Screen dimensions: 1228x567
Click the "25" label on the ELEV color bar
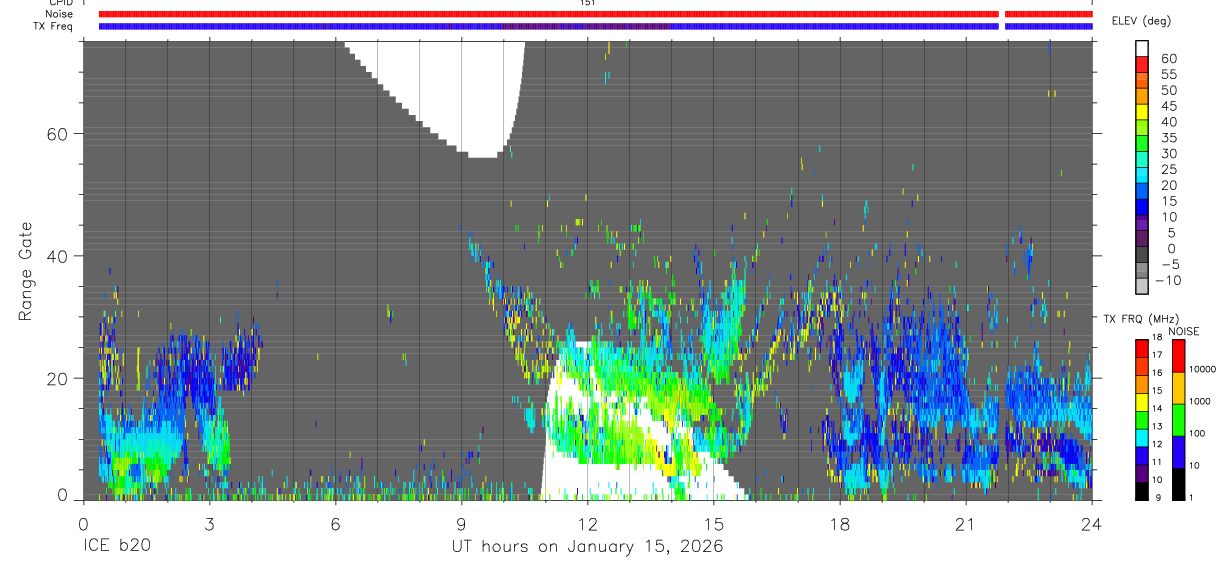(x=1169, y=170)
